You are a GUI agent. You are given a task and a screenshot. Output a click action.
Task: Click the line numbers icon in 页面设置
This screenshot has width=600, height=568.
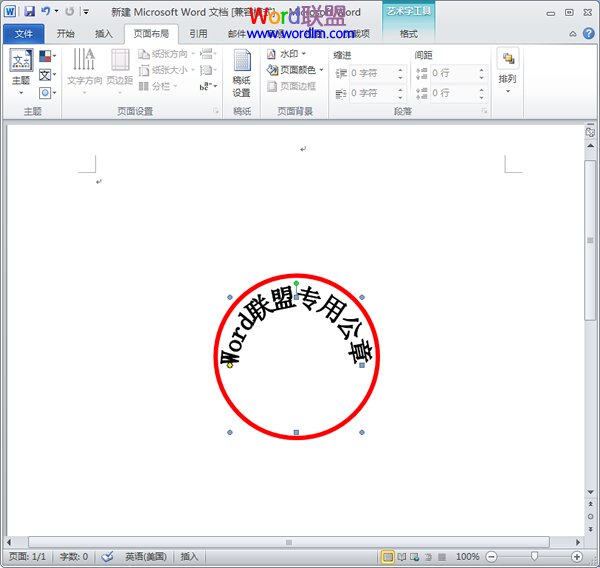tap(208, 70)
